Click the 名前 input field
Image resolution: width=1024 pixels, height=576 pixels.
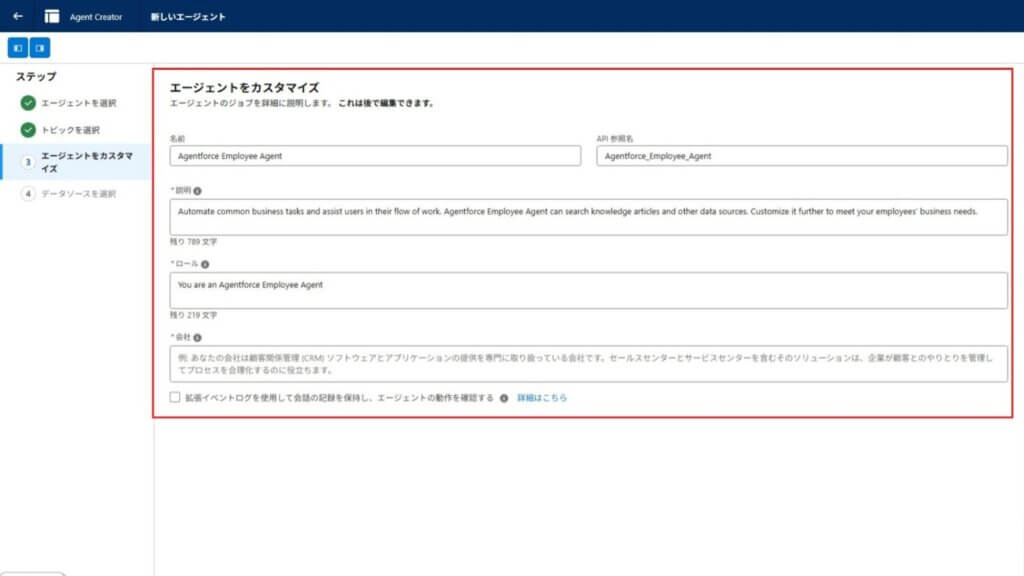click(375, 156)
